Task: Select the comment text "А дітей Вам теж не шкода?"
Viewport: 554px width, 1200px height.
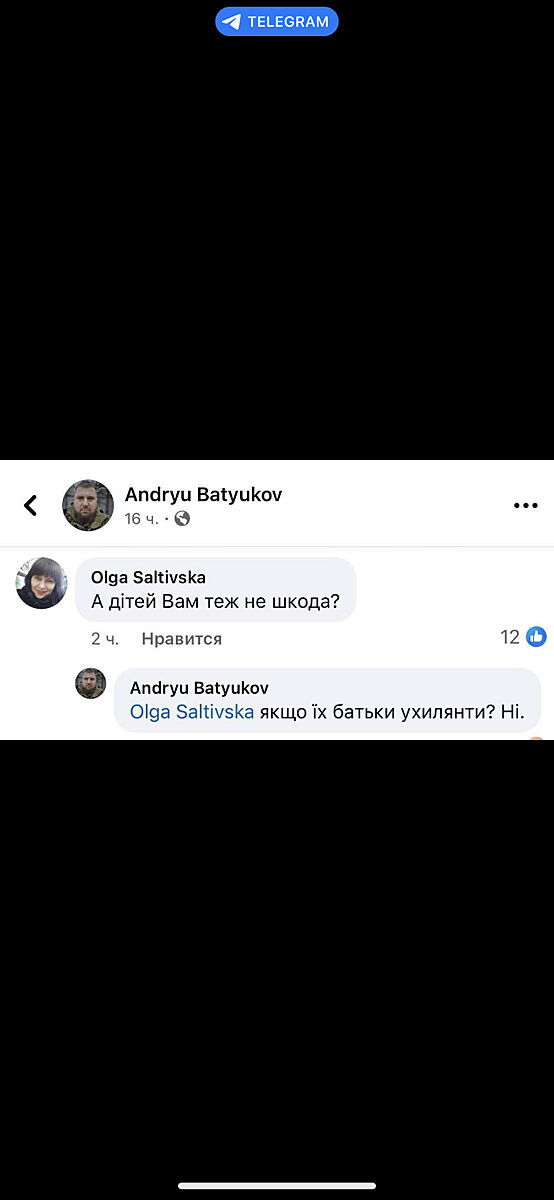Action: [215, 602]
